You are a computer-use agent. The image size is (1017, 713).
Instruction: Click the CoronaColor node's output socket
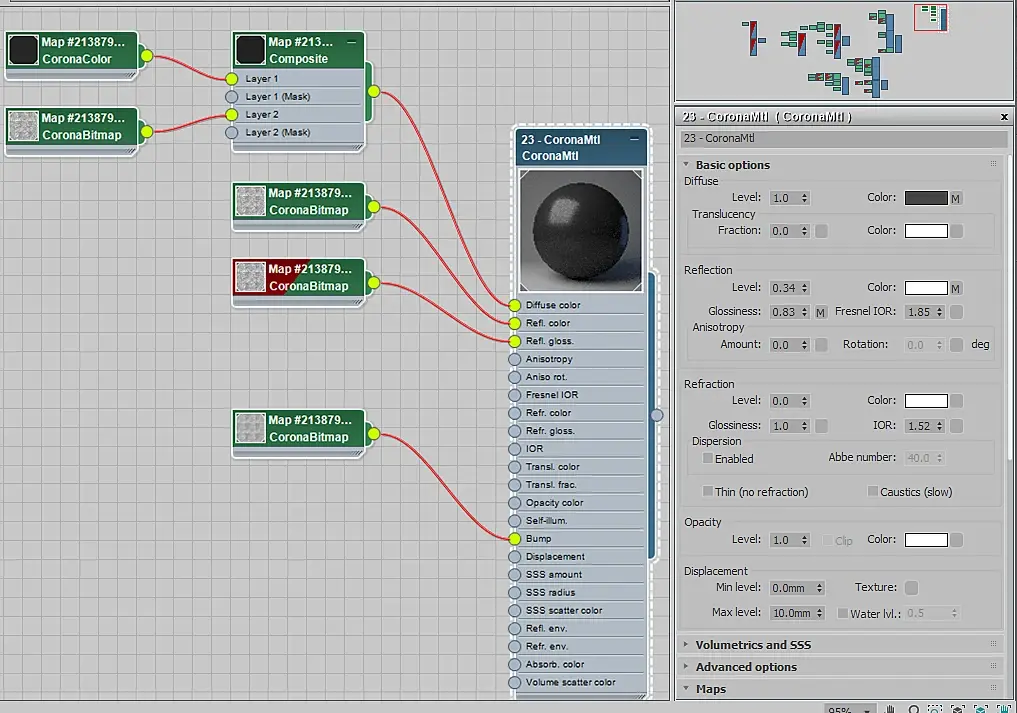tap(147, 56)
